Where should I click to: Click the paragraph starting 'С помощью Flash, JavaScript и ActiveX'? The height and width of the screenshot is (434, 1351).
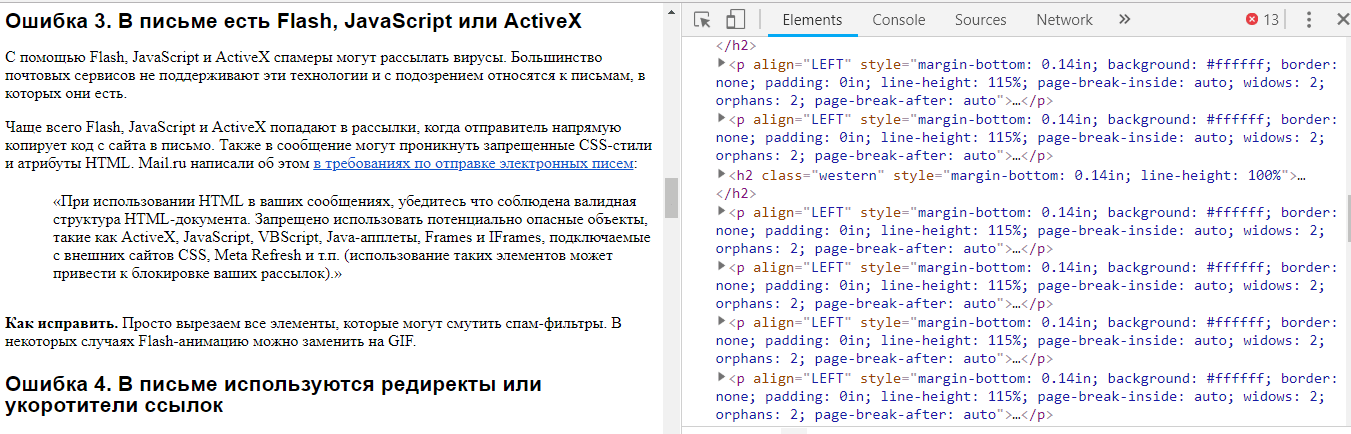point(326,76)
